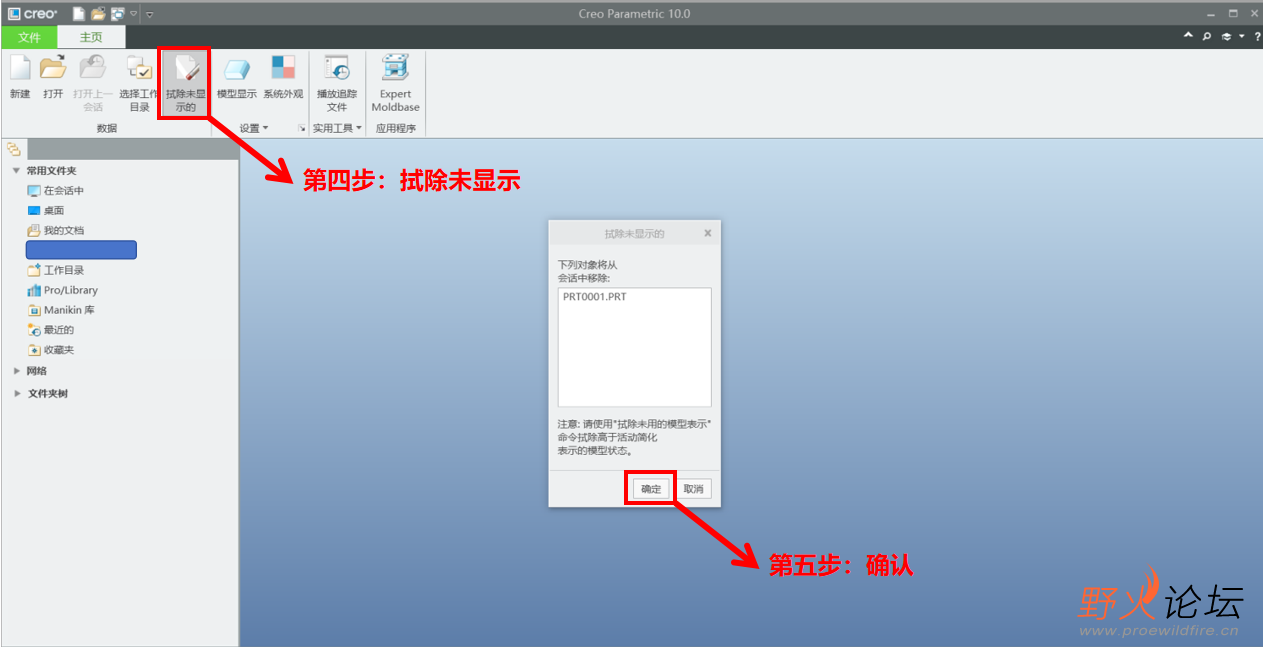Open the quick access toolbar customize dropdown
The image size is (1263, 647).
tap(149, 14)
